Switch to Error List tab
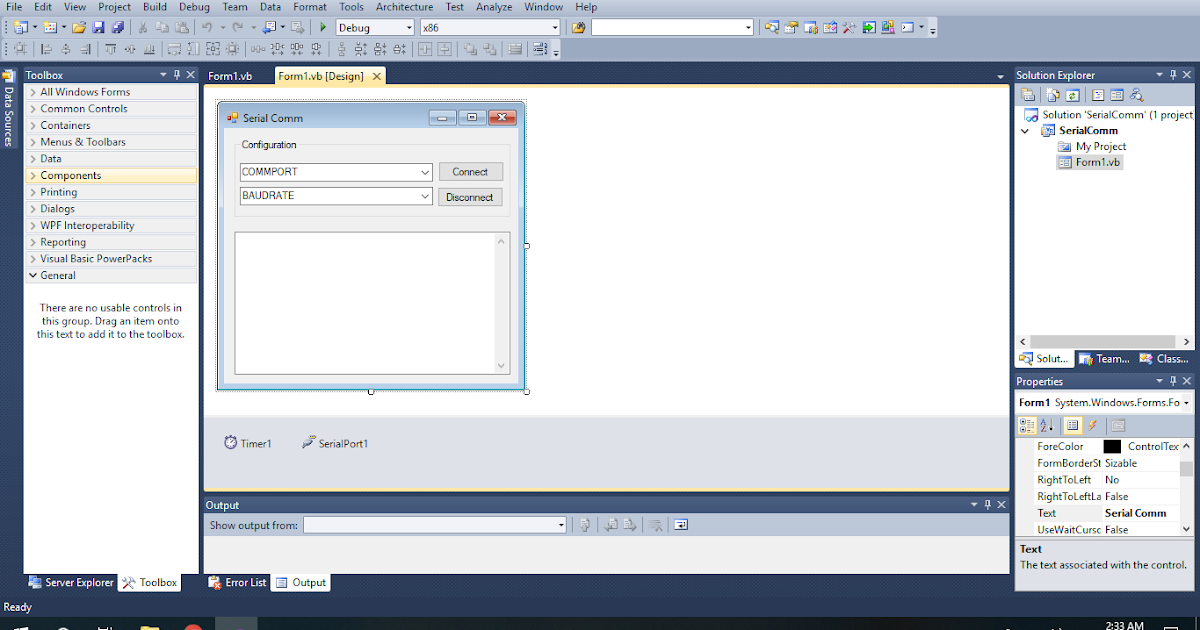 coord(237,582)
